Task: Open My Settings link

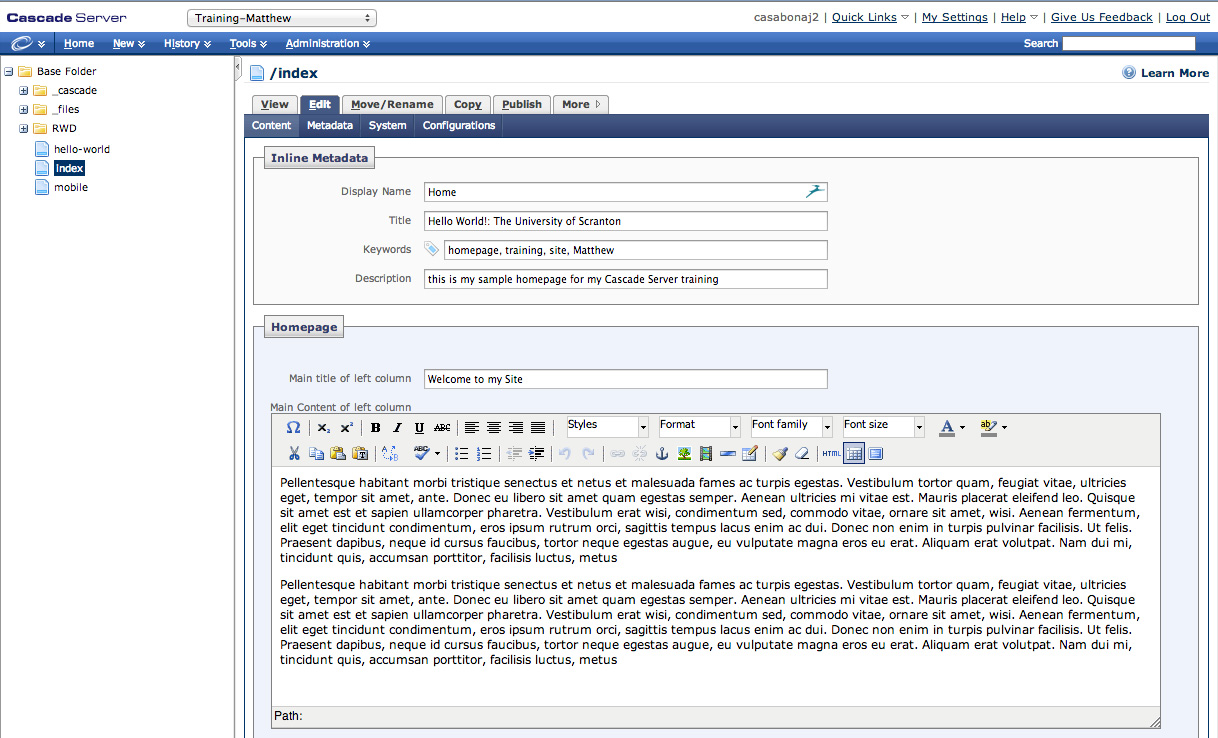Action: tap(955, 17)
